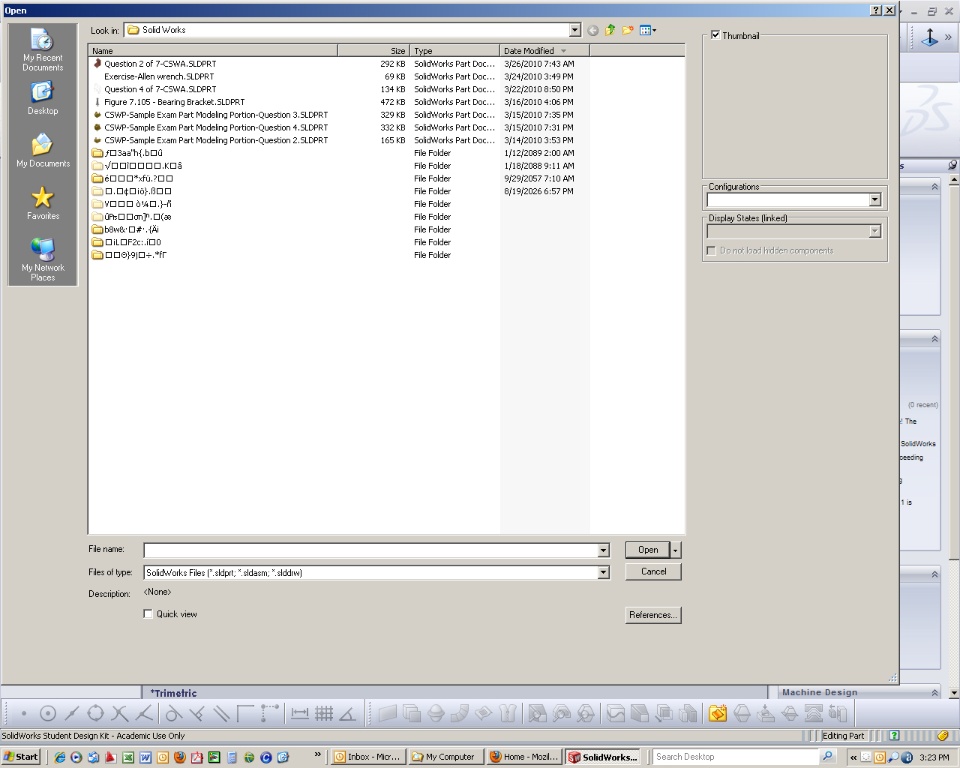Viewport: 960px width, 768px height.
Task: Click the Open button
Action: click(648, 550)
